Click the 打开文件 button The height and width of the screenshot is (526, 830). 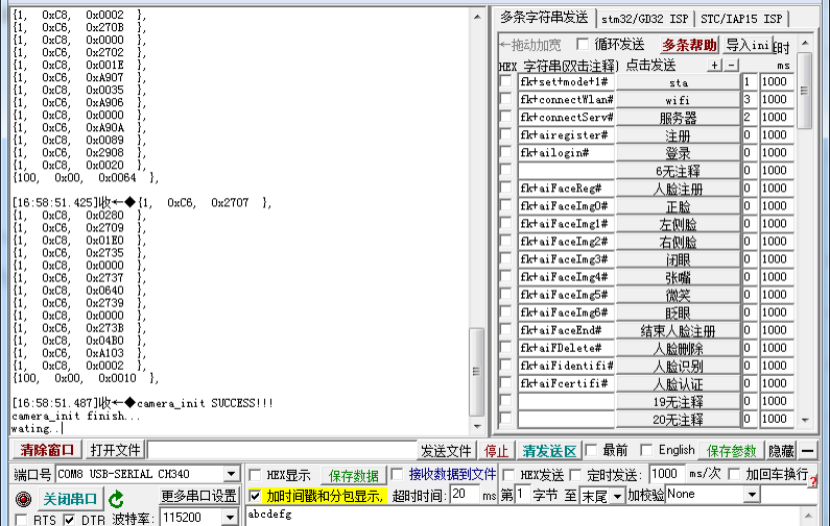(x=115, y=450)
